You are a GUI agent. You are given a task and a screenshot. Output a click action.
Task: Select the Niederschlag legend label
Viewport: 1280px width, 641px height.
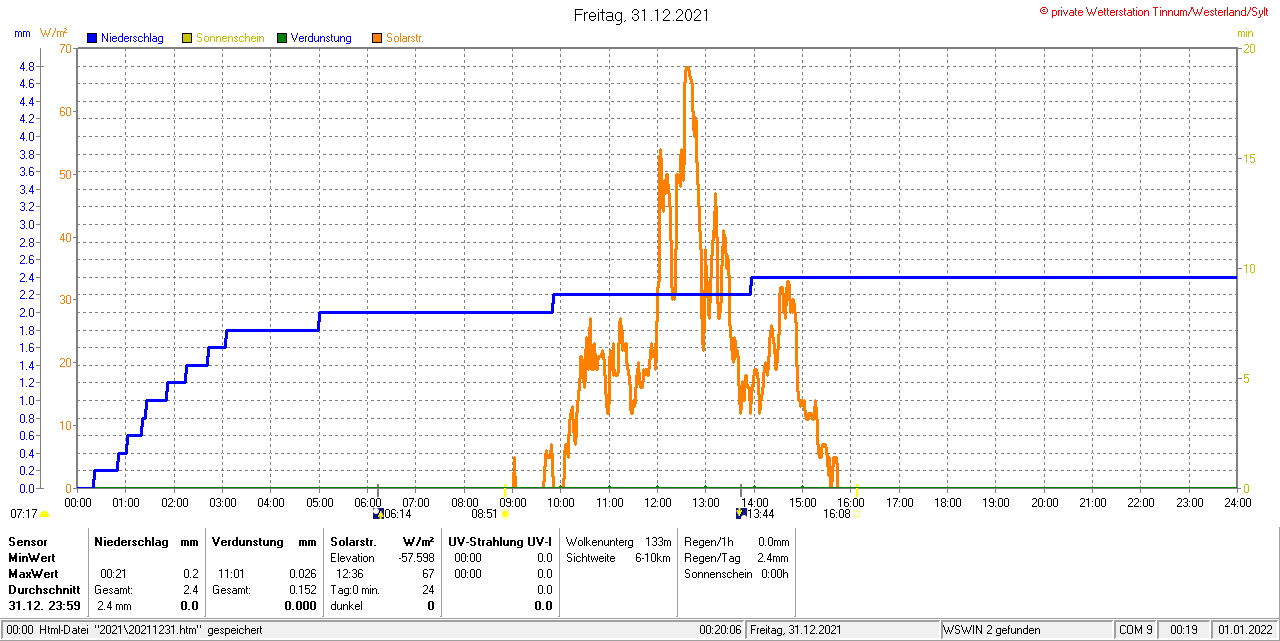[x=132, y=38]
